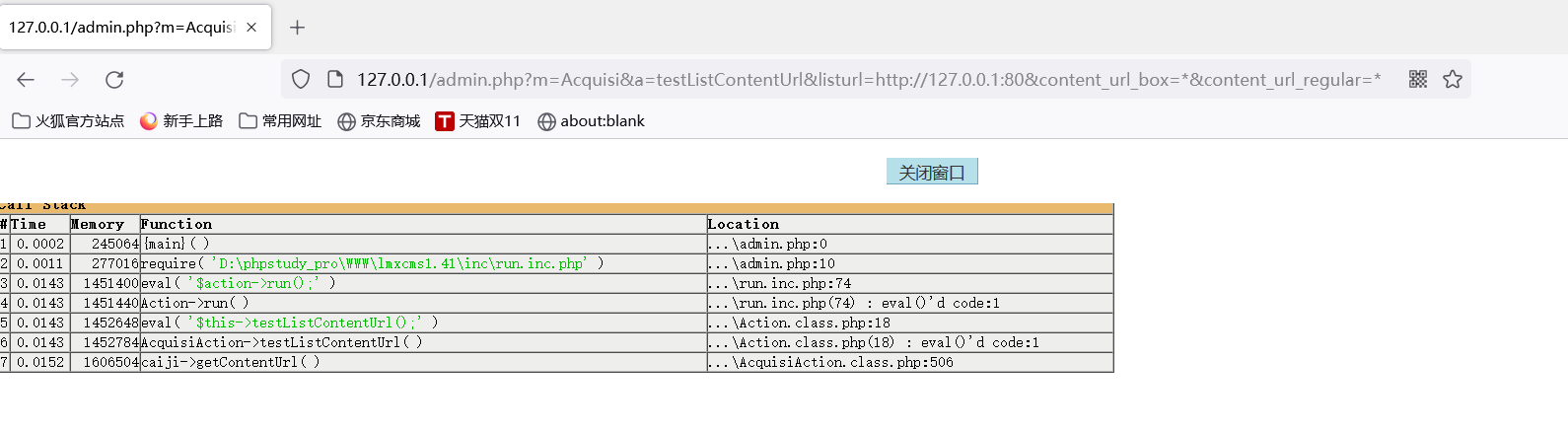Click the 关闭窗口 button
This screenshot has height=432, width=1568.
[x=932, y=172]
